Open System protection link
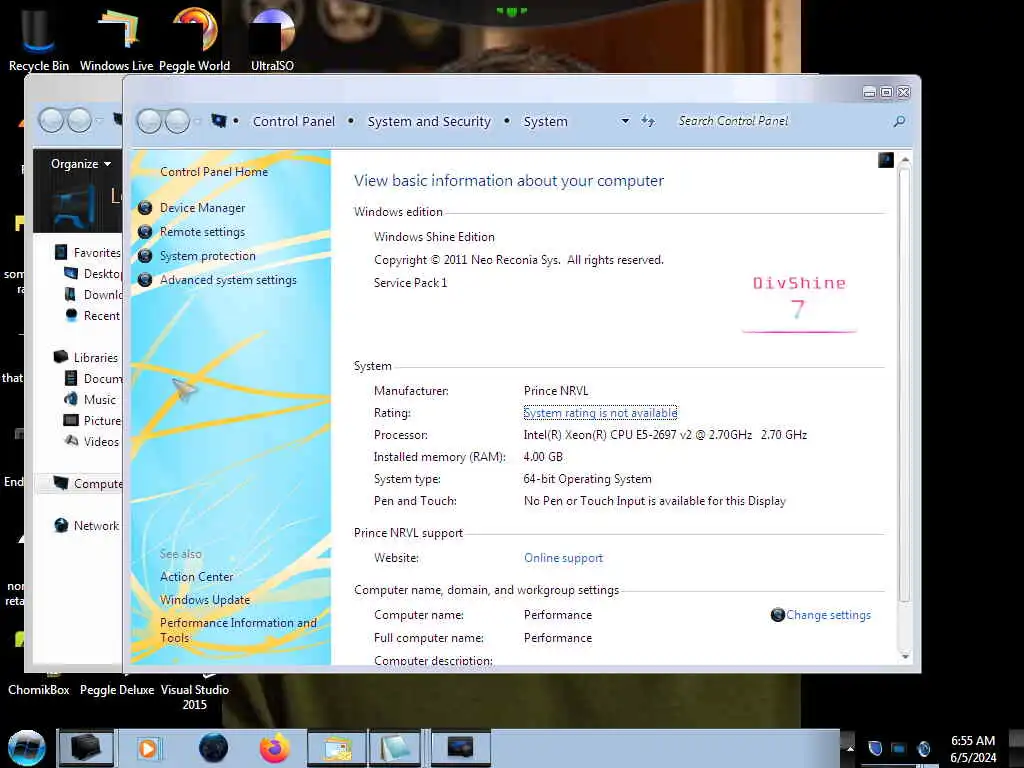This screenshot has width=1024, height=768. click(208, 256)
